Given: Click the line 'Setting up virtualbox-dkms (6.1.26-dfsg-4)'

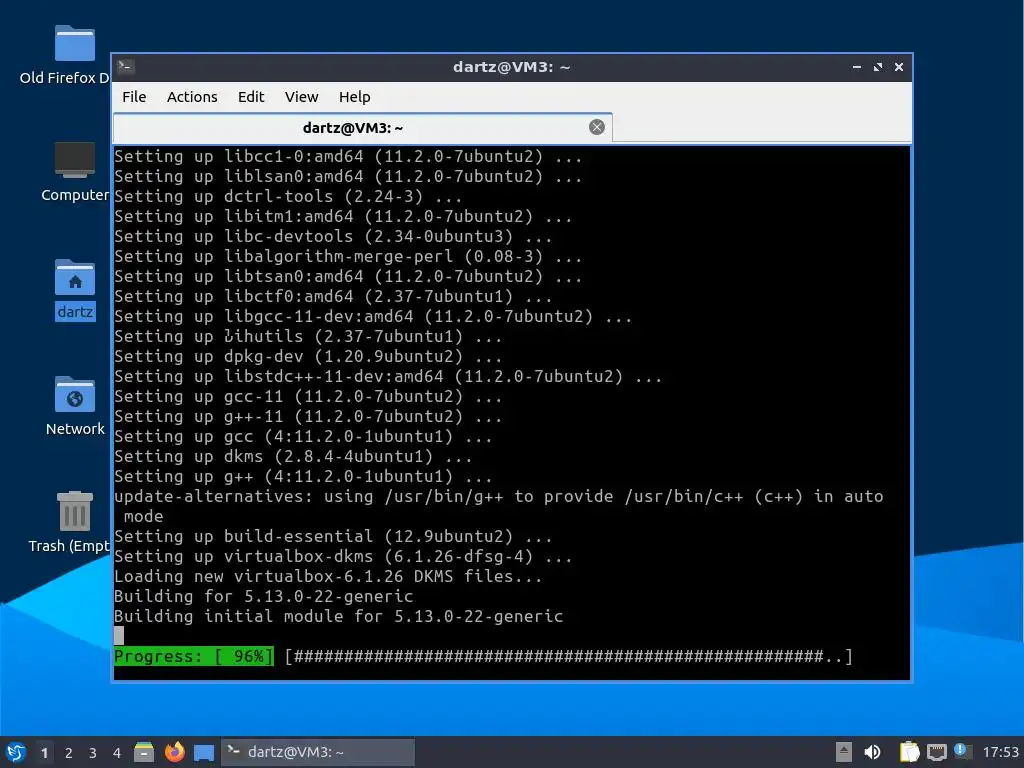Looking at the screenshot, I should (x=343, y=556).
